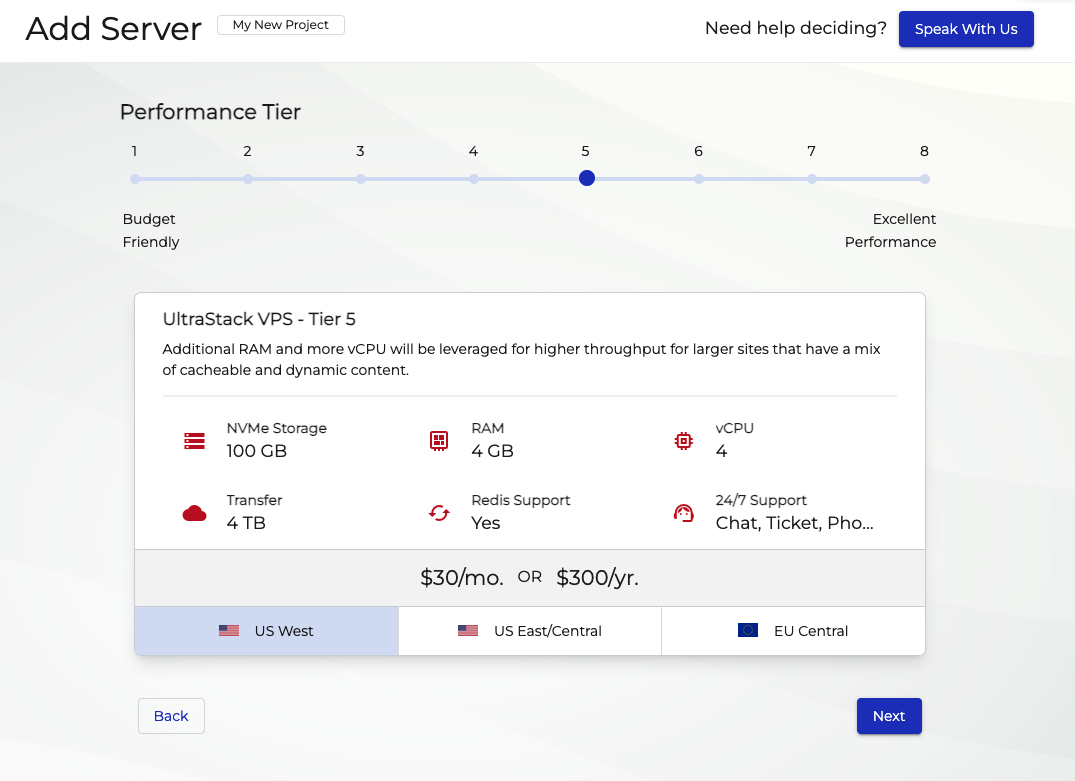
Task: Select tier 3 on the slider
Action: pos(361,179)
